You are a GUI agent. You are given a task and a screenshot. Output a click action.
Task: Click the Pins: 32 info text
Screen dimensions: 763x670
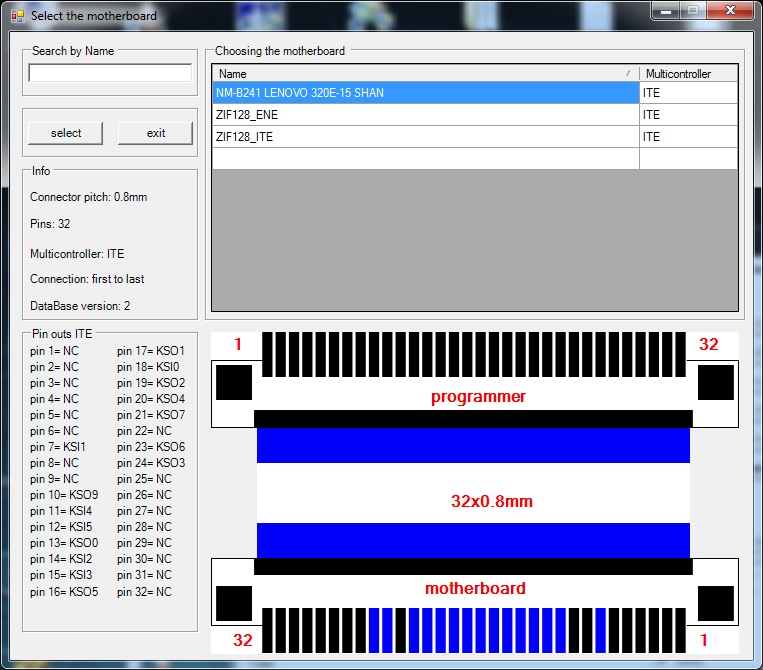tap(50, 224)
